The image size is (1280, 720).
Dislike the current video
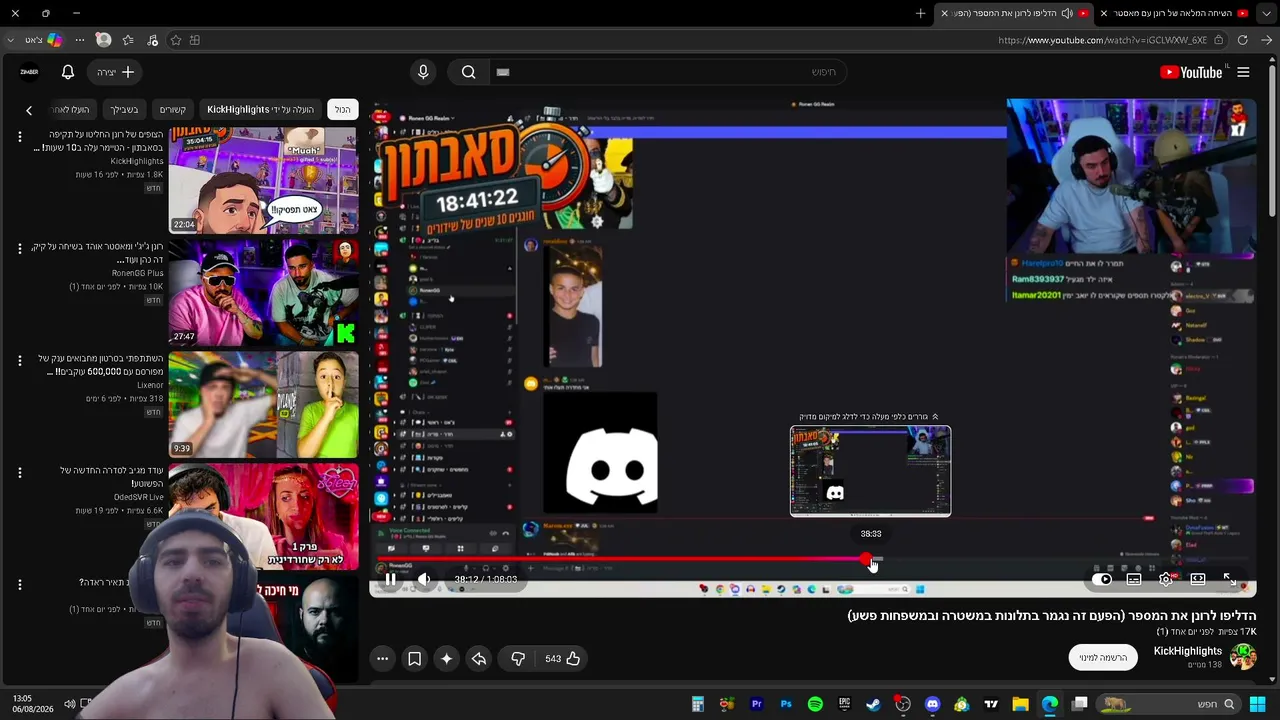point(518,659)
